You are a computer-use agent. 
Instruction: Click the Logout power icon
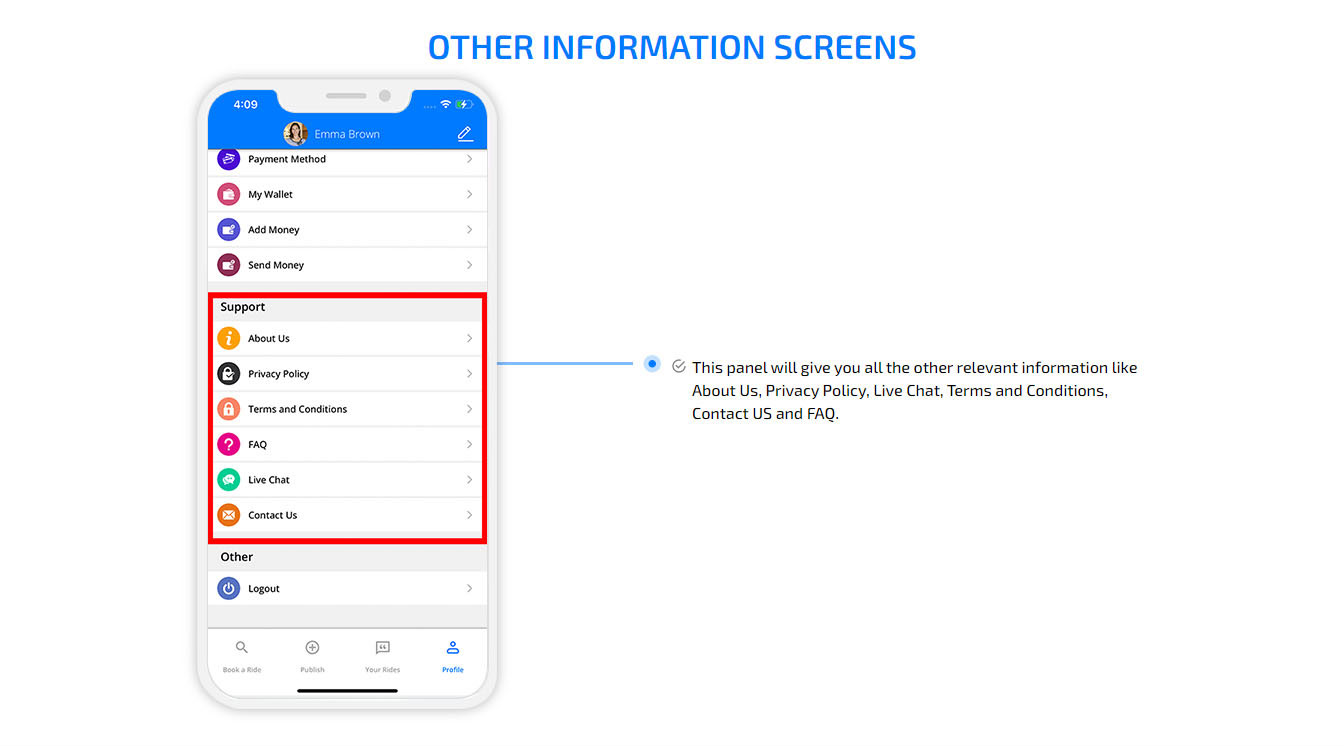[x=229, y=589]
